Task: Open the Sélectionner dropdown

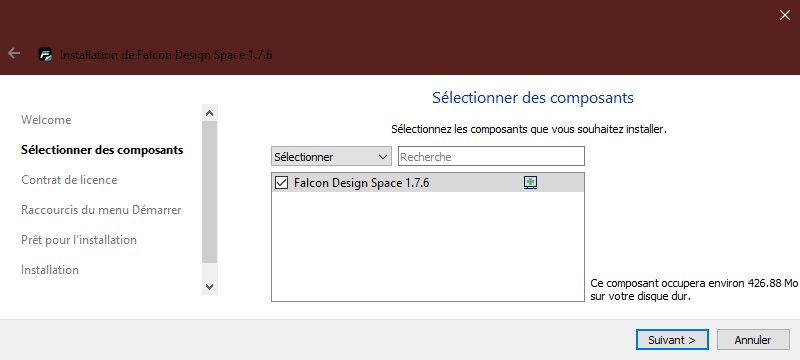Action: (331, 157)
